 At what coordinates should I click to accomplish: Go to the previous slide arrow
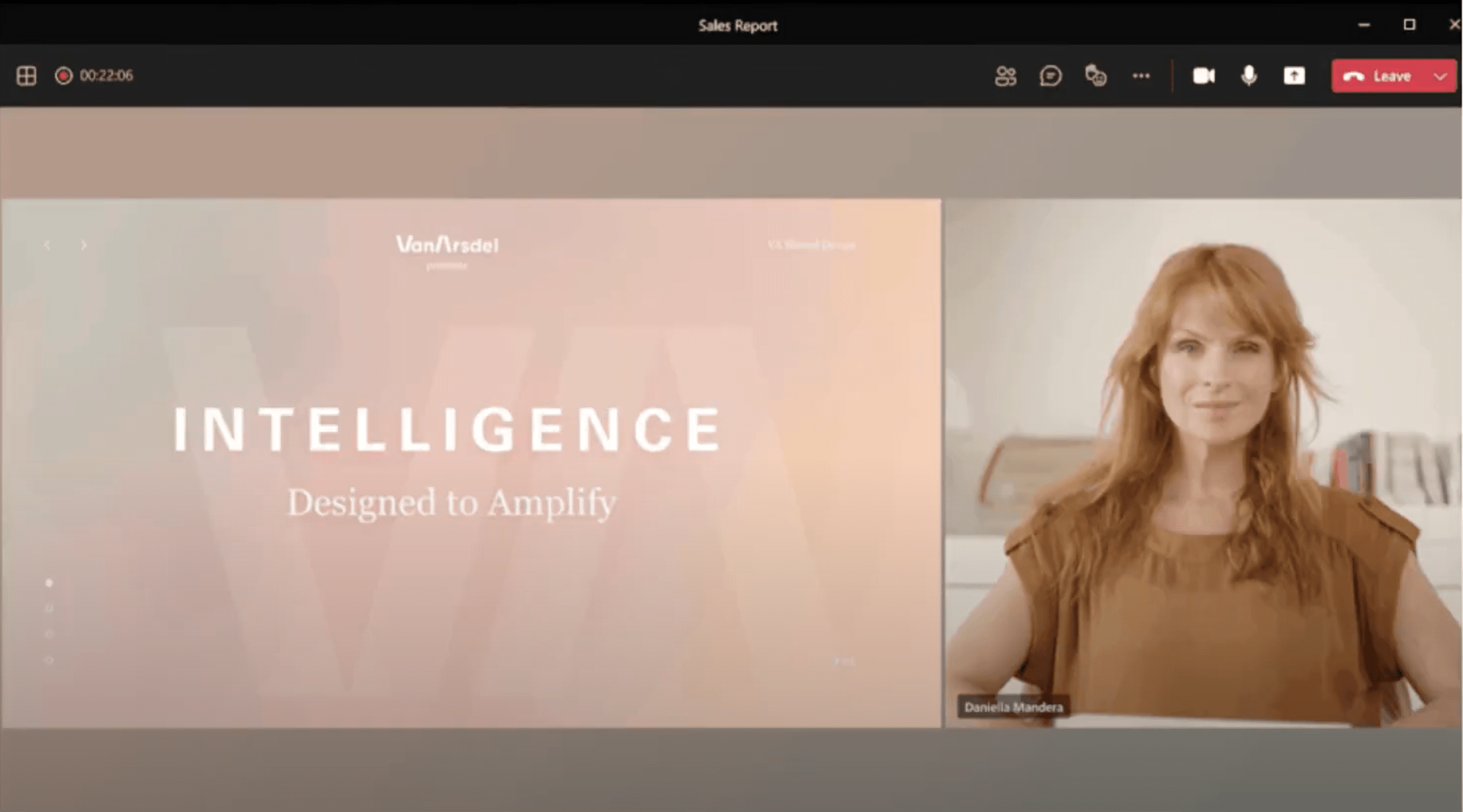click(47, 245)
